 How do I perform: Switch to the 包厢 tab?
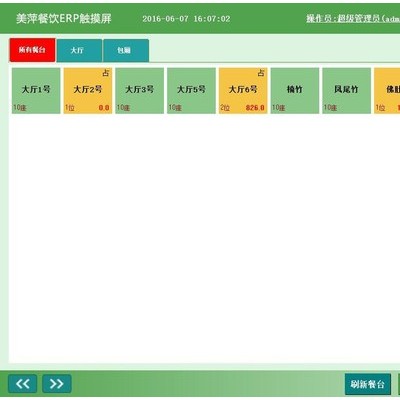pos(126,50)
